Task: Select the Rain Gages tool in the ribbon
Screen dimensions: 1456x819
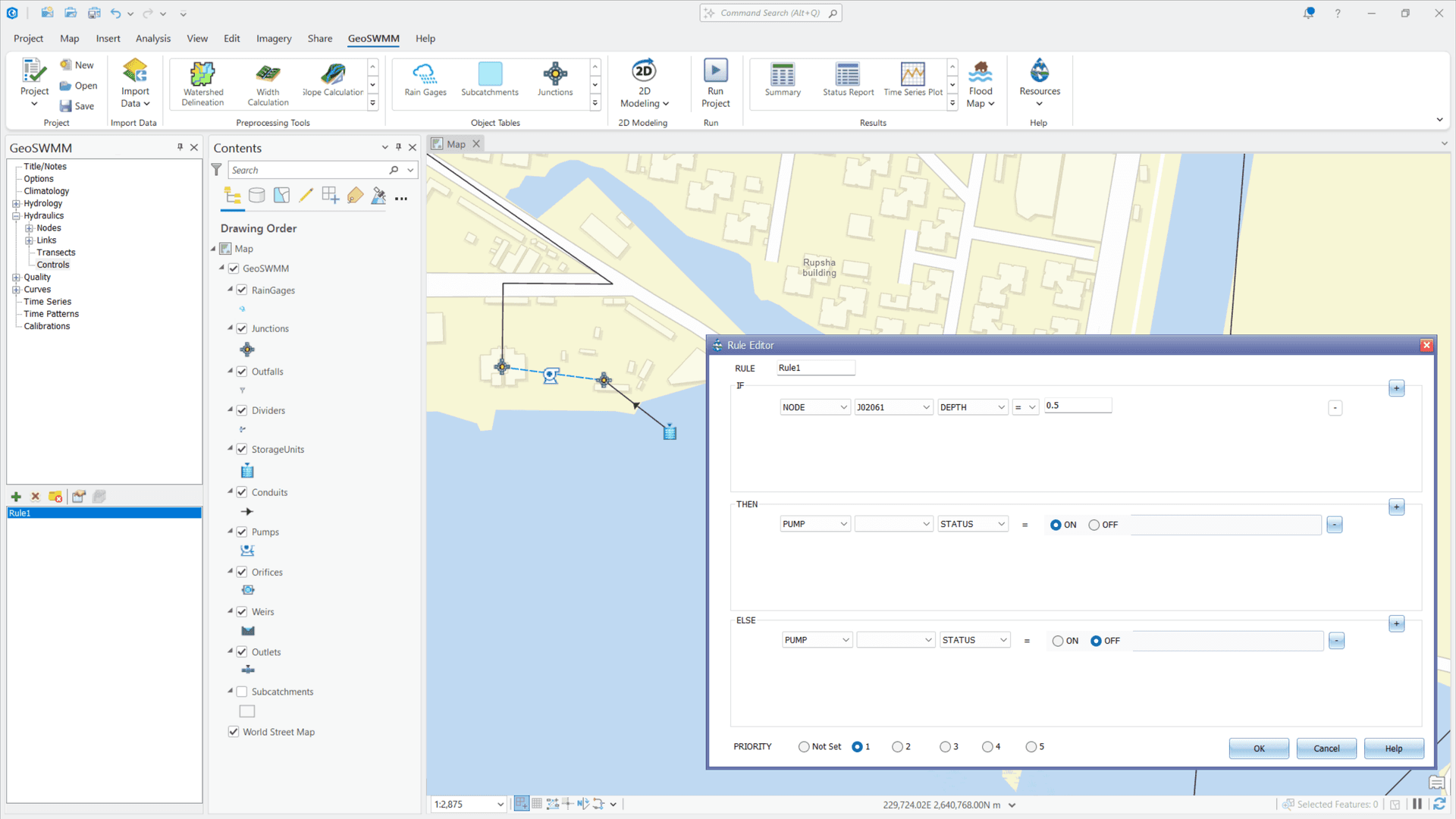Action: click(424, 83)
